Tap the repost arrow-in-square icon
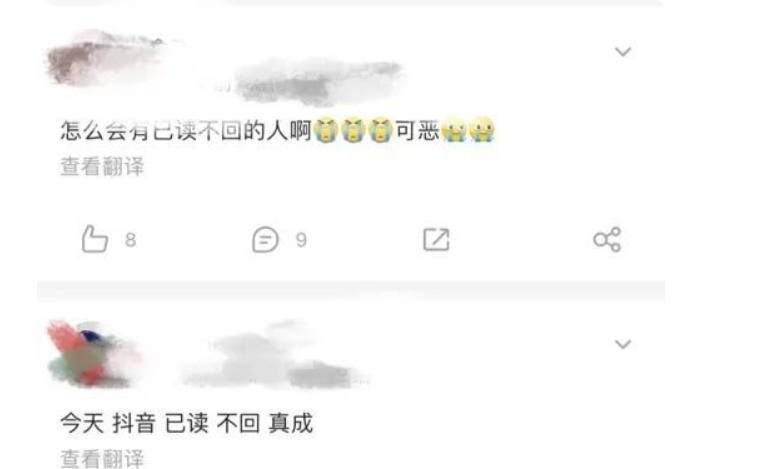Viewport: 763px width, 469px height. 436,239
